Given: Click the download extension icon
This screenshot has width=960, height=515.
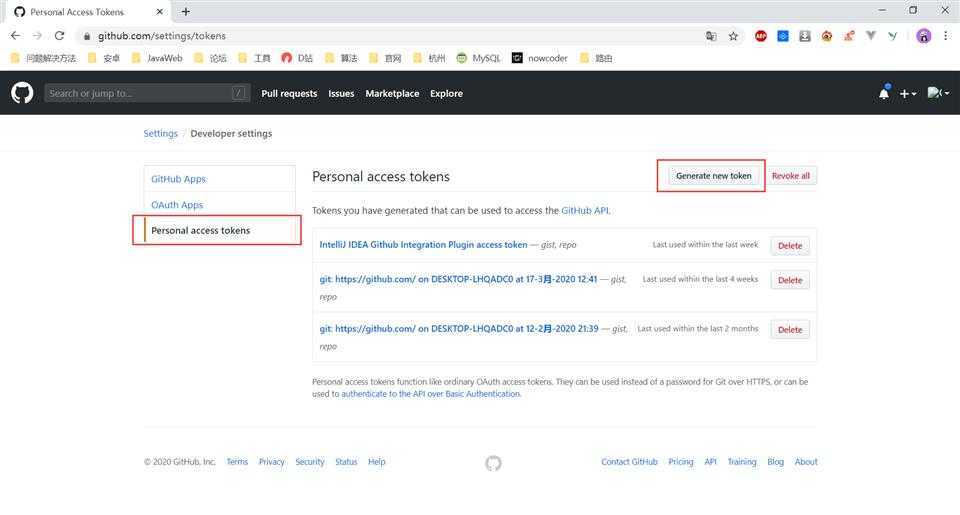Looking at the screenshot, I should click(x=804, y=36).
